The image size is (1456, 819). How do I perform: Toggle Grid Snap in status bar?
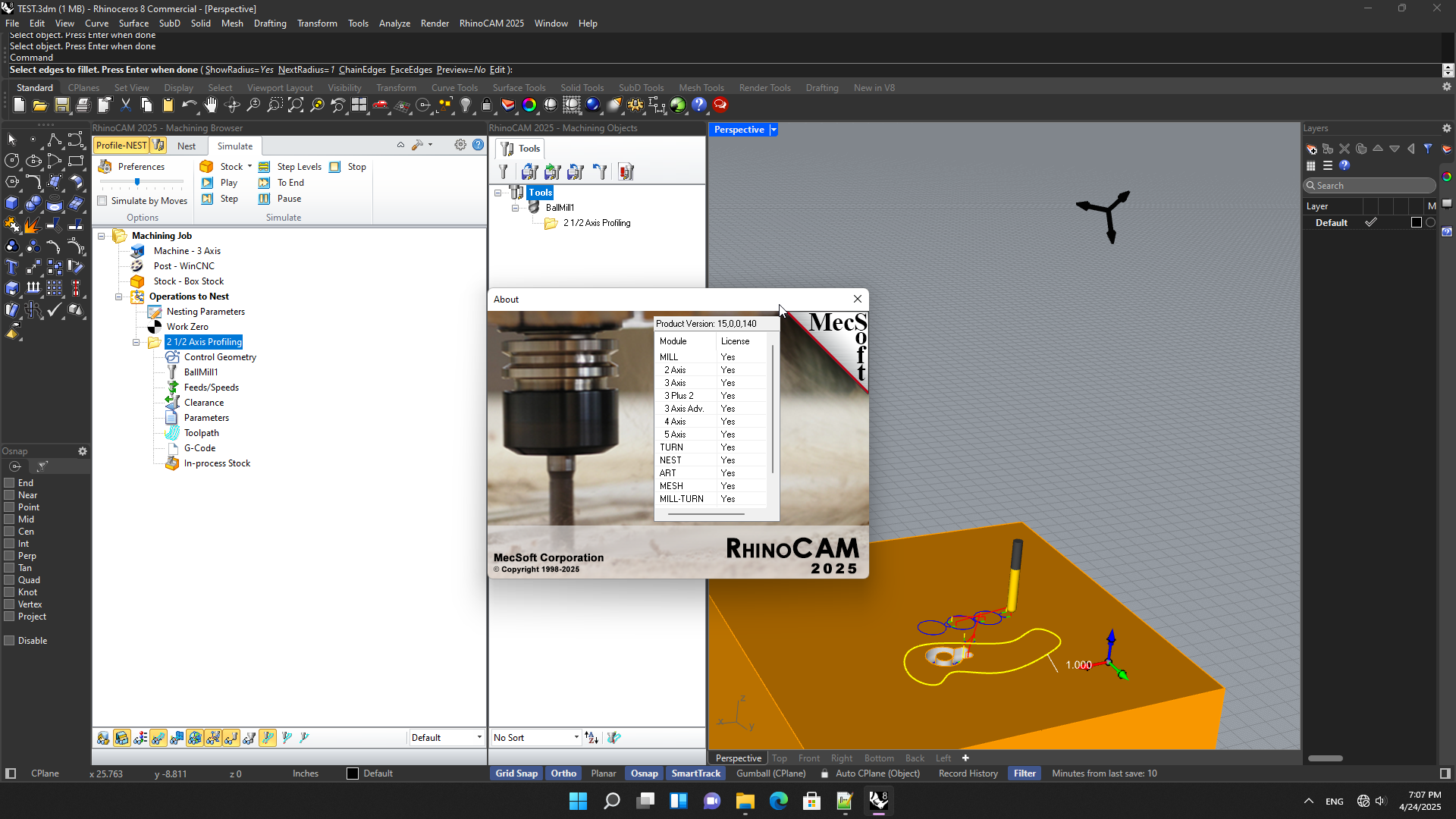point(516,773)
